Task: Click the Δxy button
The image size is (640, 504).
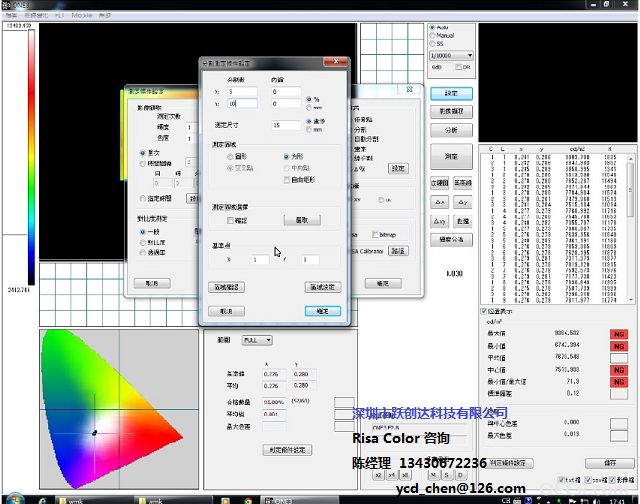Action: [x=440, y=221]
